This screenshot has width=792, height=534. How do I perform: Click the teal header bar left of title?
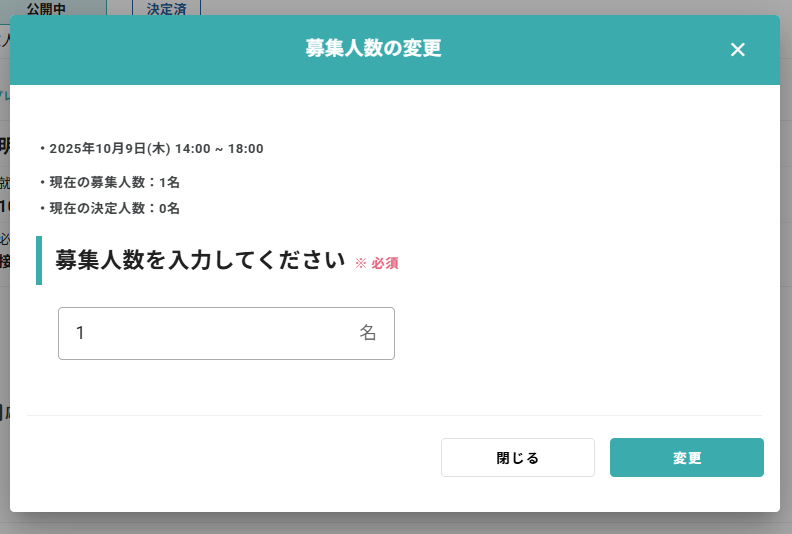(x=150, y=50)
